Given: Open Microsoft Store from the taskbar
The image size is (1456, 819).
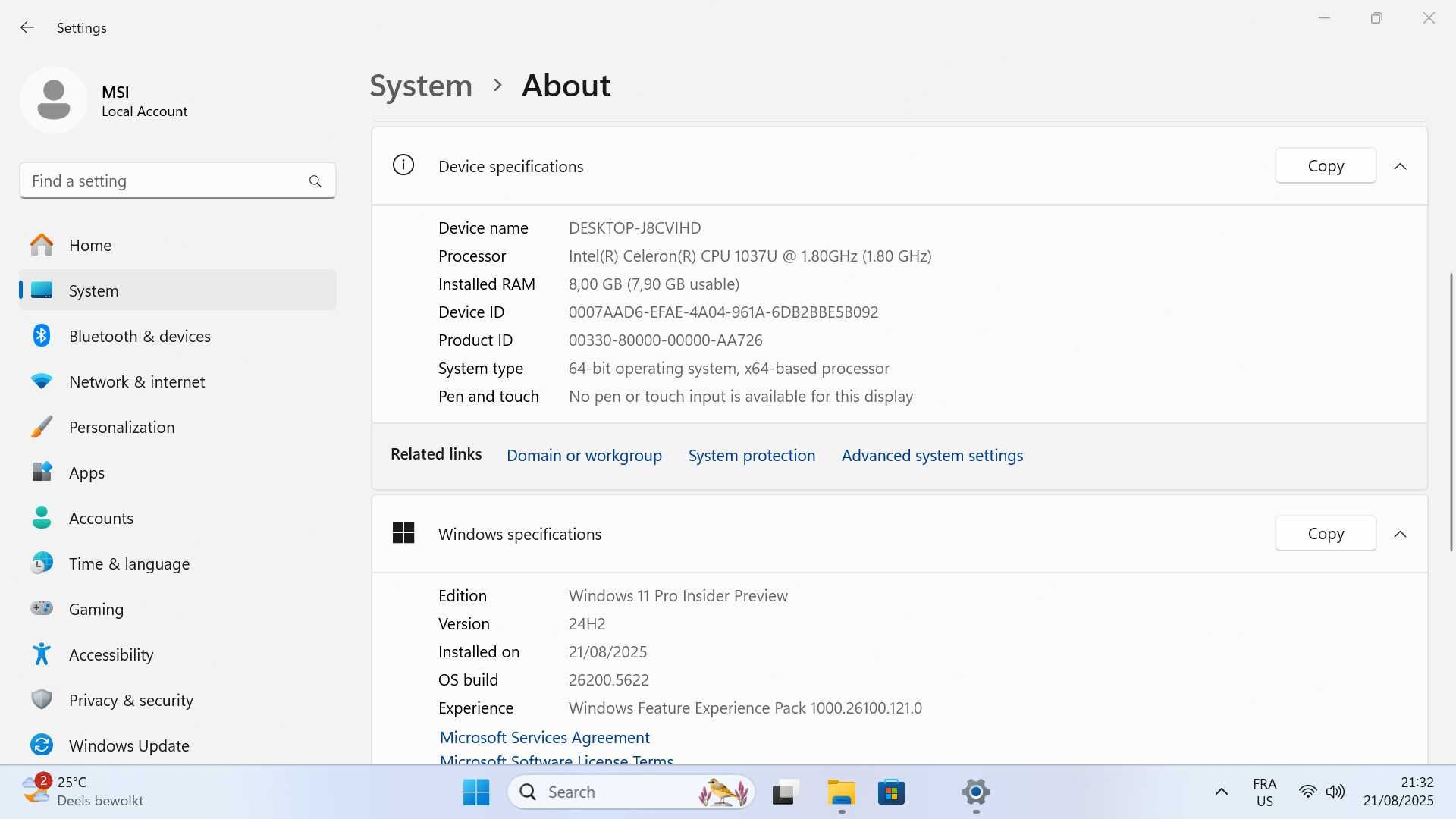Looking at the screenshot, I should coord(891,792).
